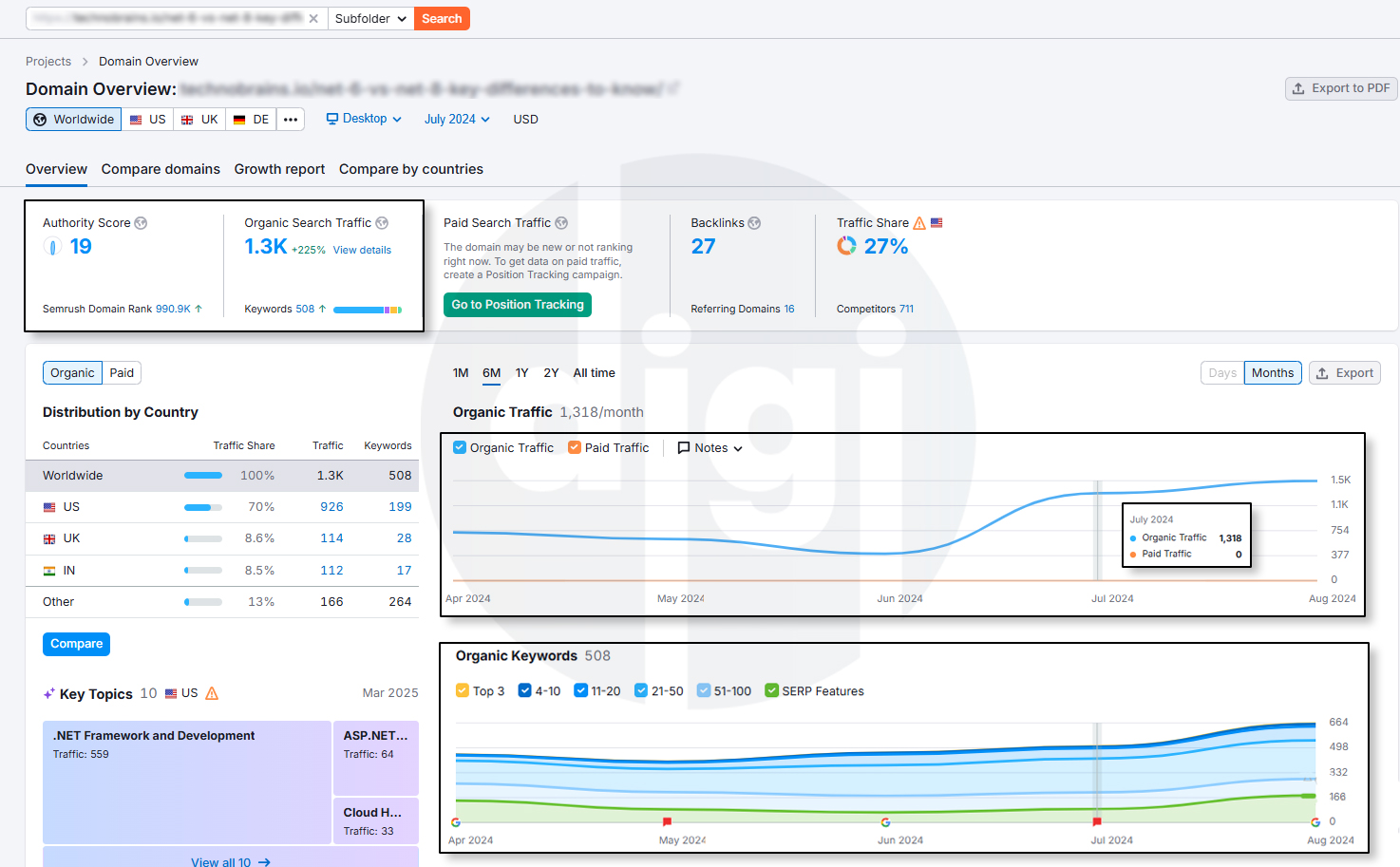Click Referring Domains 16 value
The image size is (1400, 867).
coord(789,310)
